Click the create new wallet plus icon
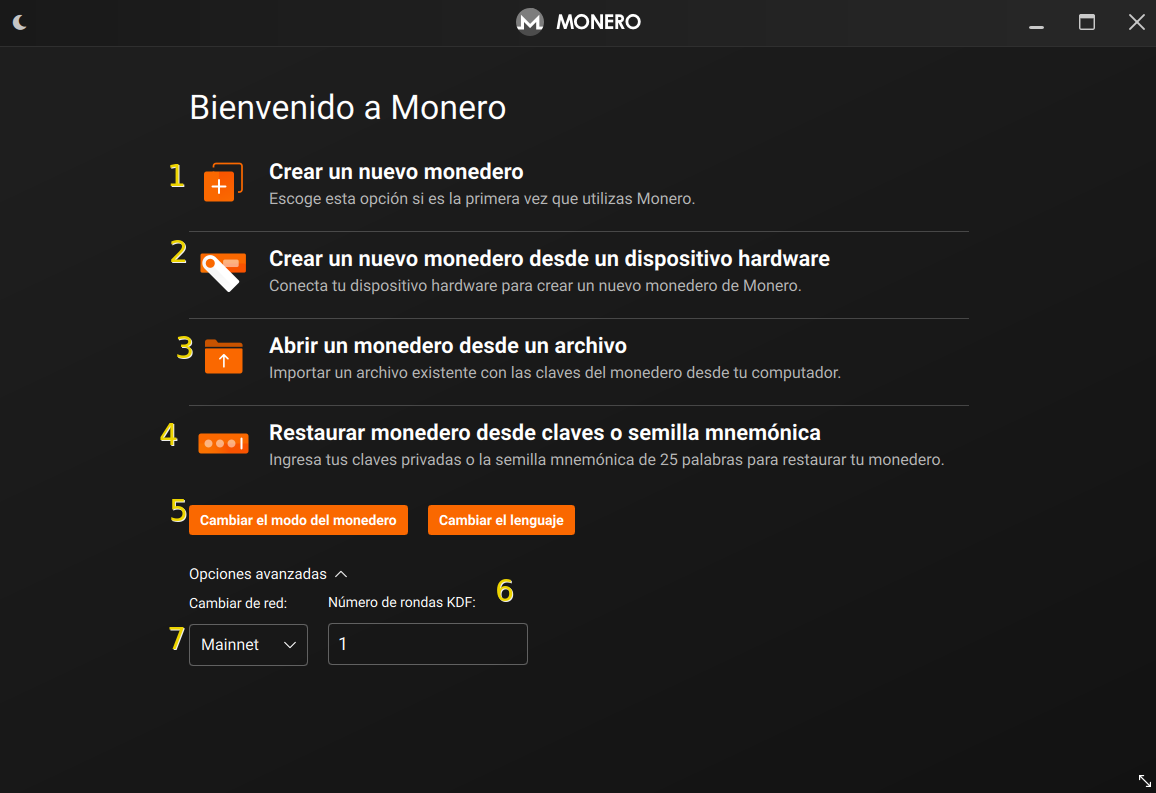 click(223, 182)
